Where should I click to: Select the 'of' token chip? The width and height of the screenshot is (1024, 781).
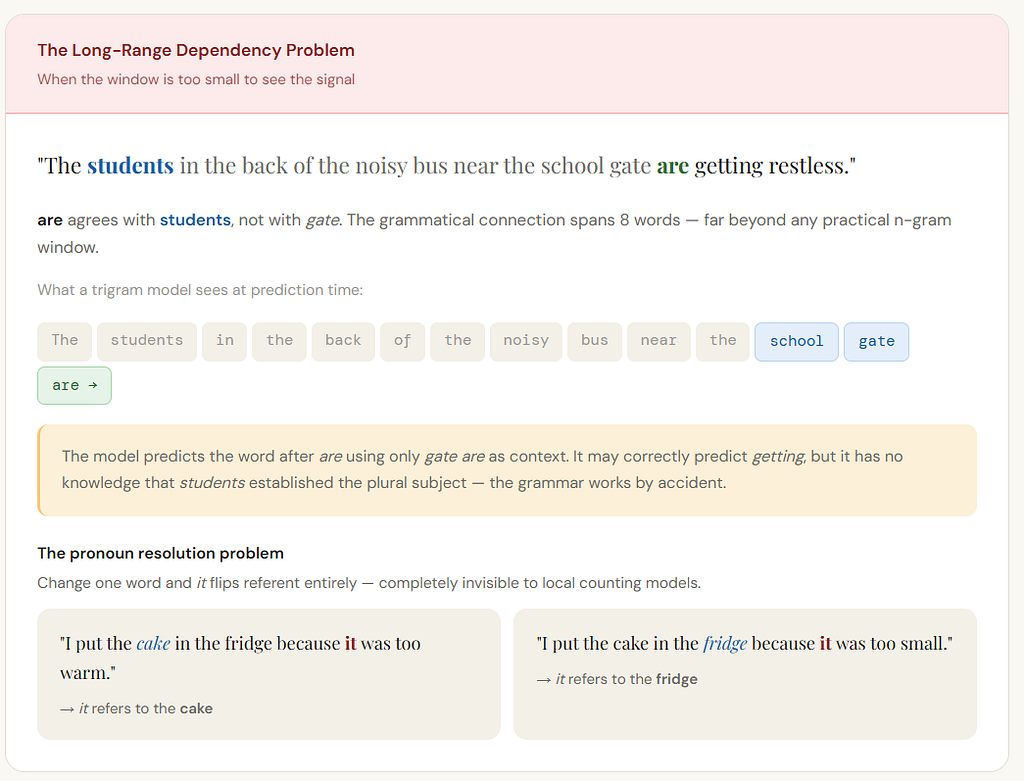pyautogui.click(x=402, y=341)
